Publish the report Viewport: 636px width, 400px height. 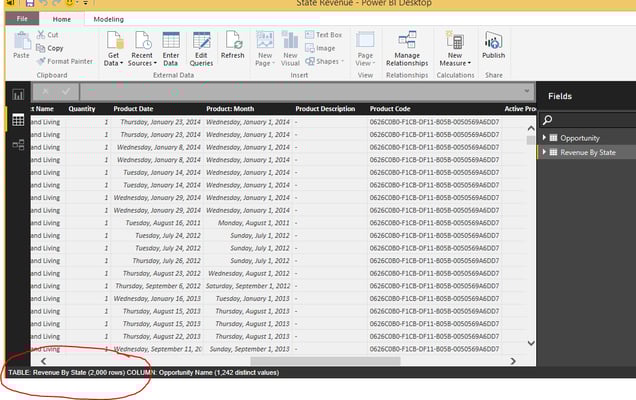tap(493, 45)
